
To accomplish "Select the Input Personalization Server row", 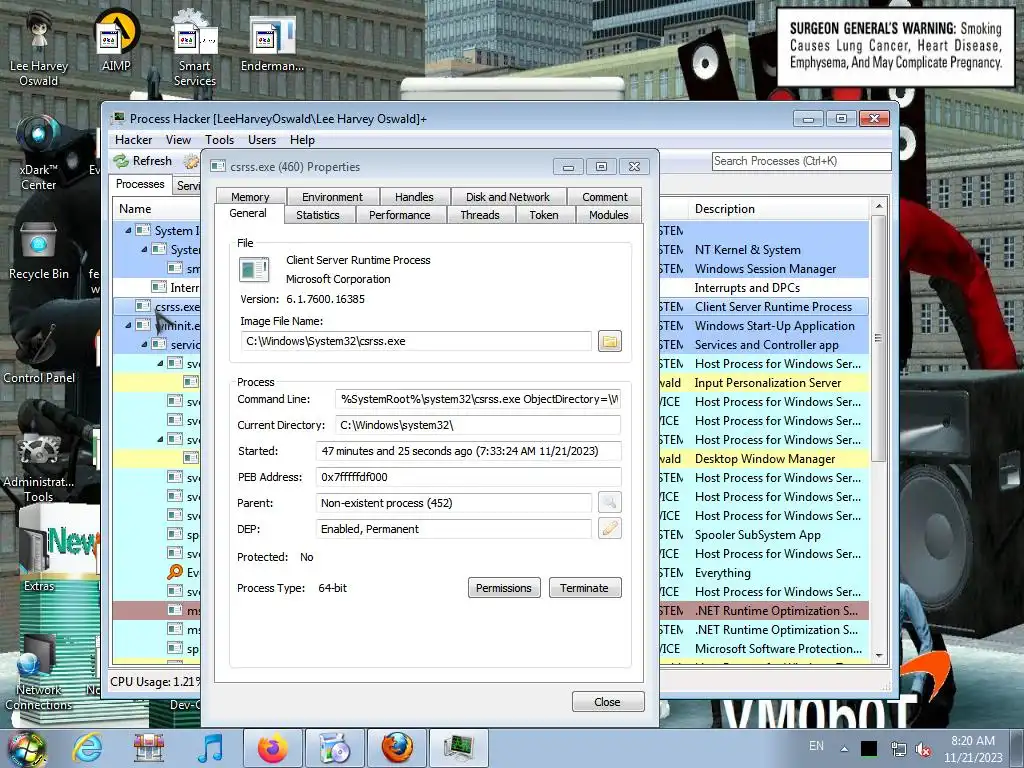I will (x=765, y=383).
